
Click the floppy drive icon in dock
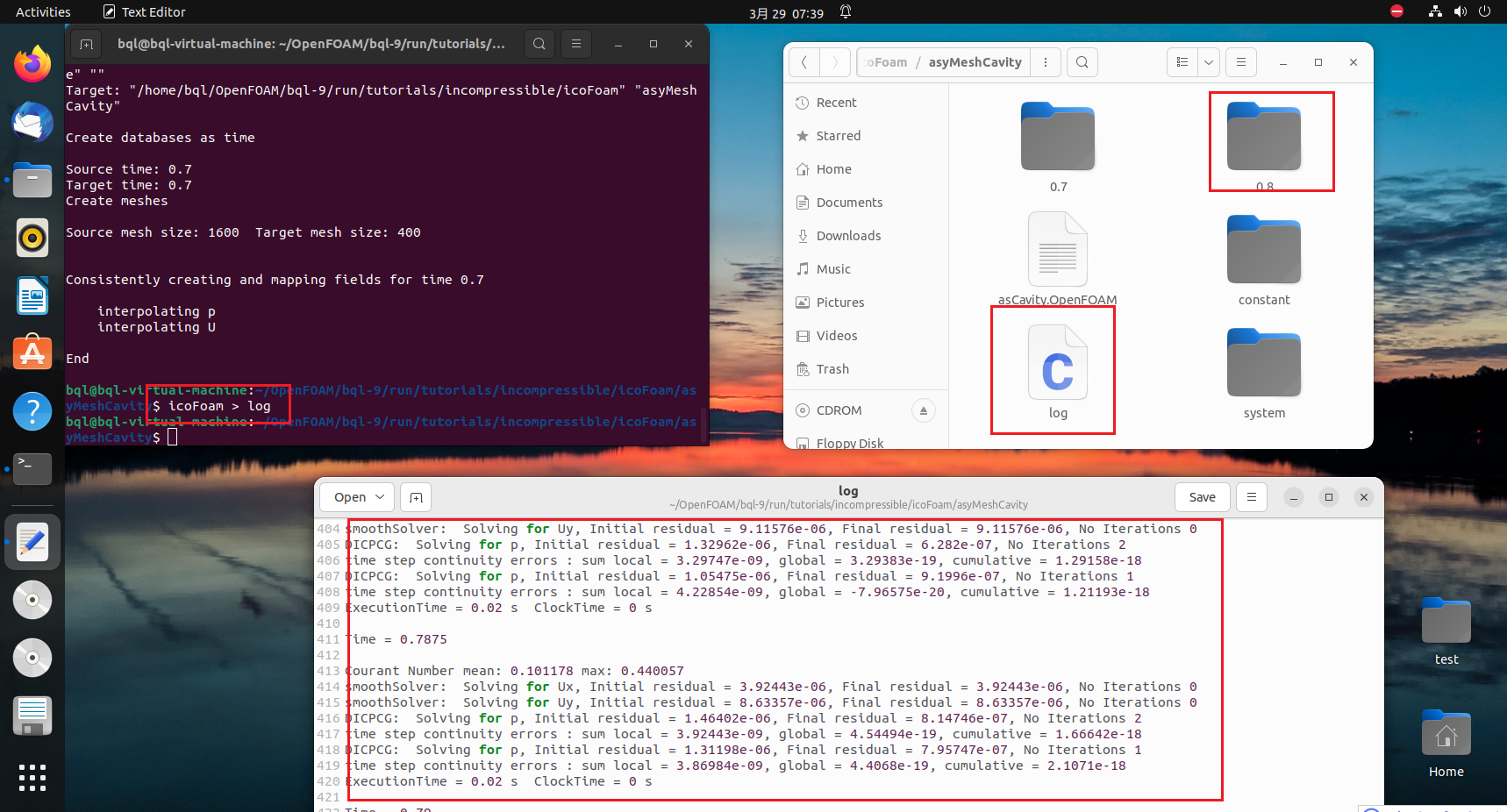(x=32, y=716)
